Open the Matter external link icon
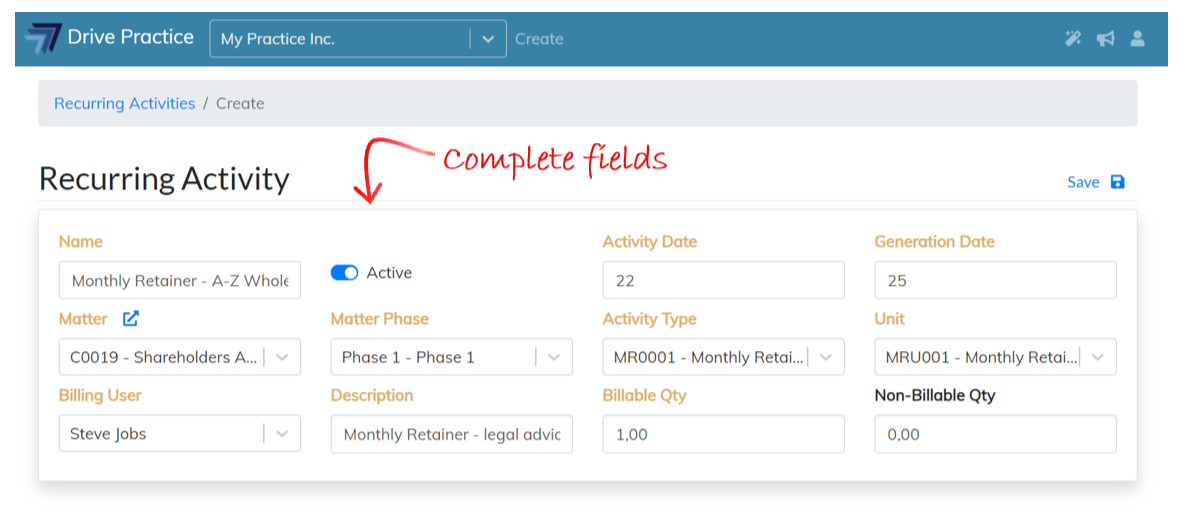The image size is (1199, 512). (131, 319)
